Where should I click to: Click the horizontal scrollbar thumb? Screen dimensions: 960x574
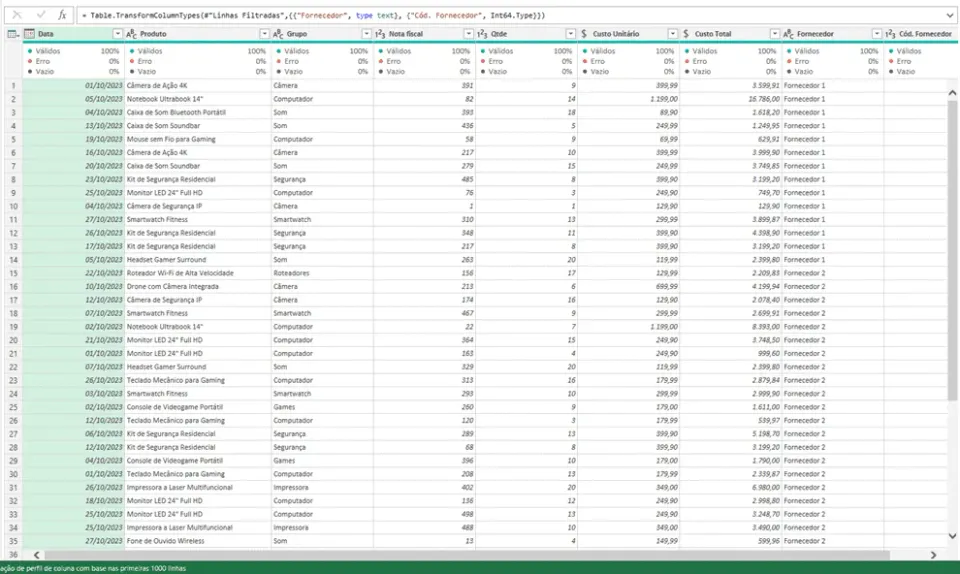pos(467,555)
